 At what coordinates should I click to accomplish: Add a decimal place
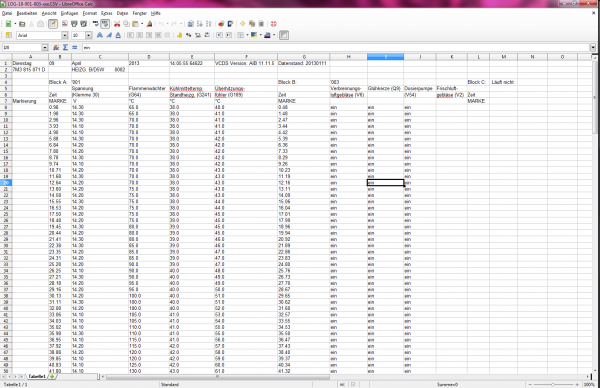click(197, 35)
